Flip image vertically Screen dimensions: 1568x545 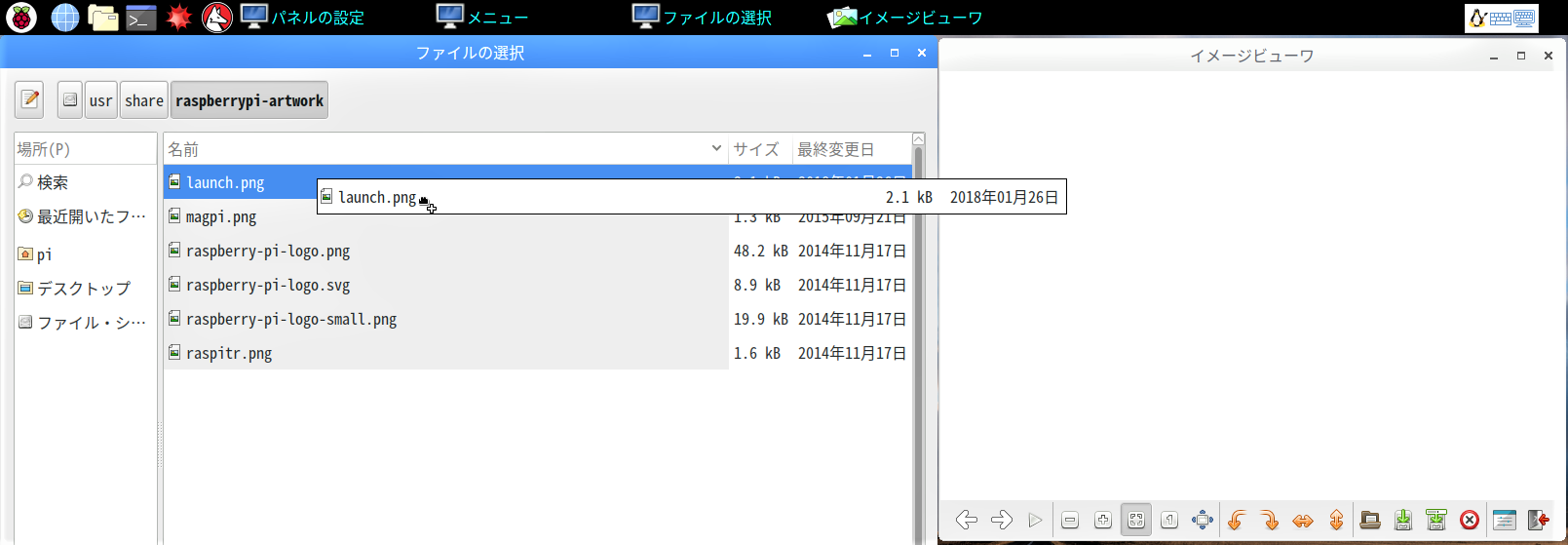1336,520
